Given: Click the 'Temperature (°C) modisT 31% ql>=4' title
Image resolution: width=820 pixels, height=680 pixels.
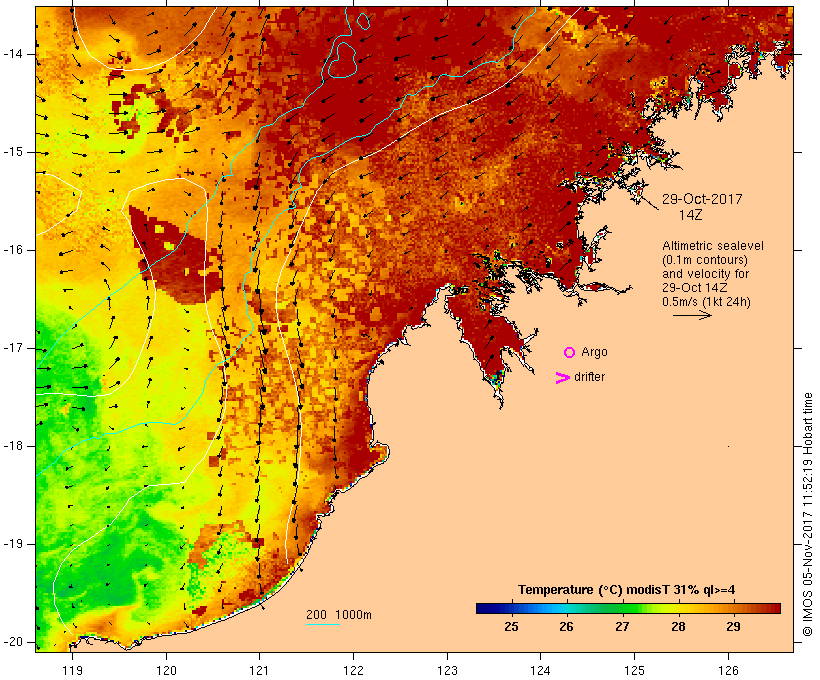Looking at the screenshot, I should pyautogui.click(x=626, y=590).
